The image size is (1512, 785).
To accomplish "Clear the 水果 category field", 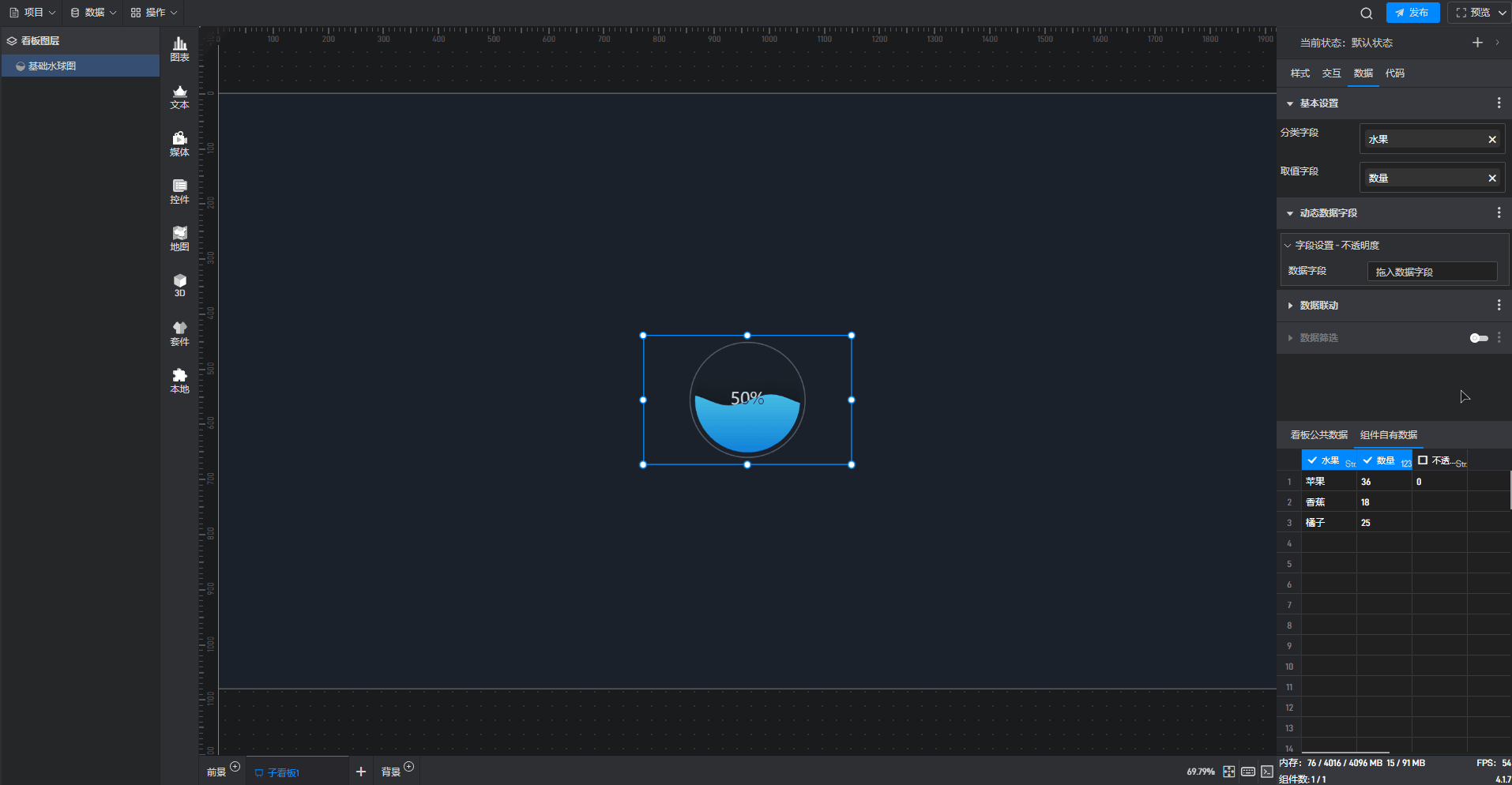I will (1491, 140).
